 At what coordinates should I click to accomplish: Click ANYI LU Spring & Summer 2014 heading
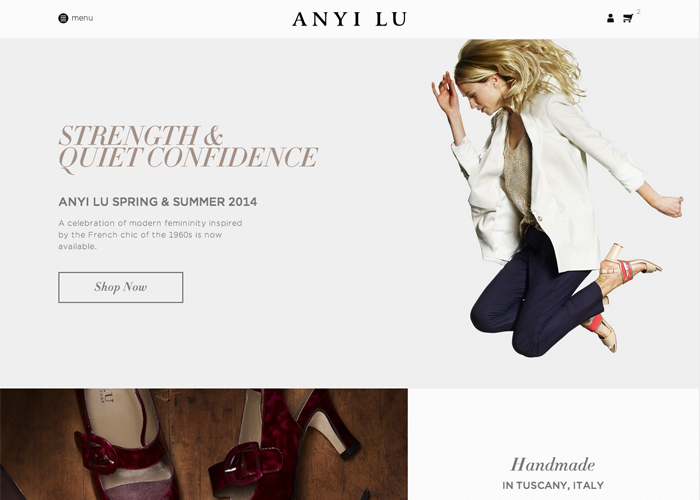(158, 202)
